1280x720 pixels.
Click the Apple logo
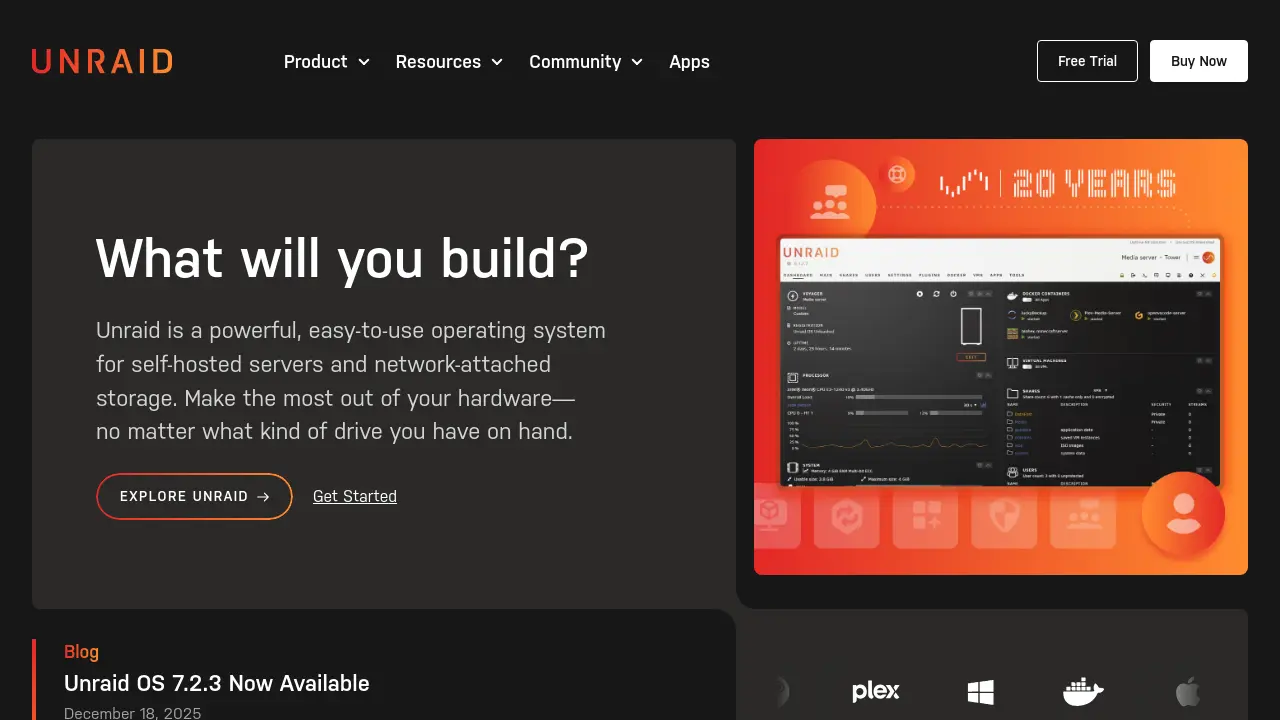point(1187,691)
